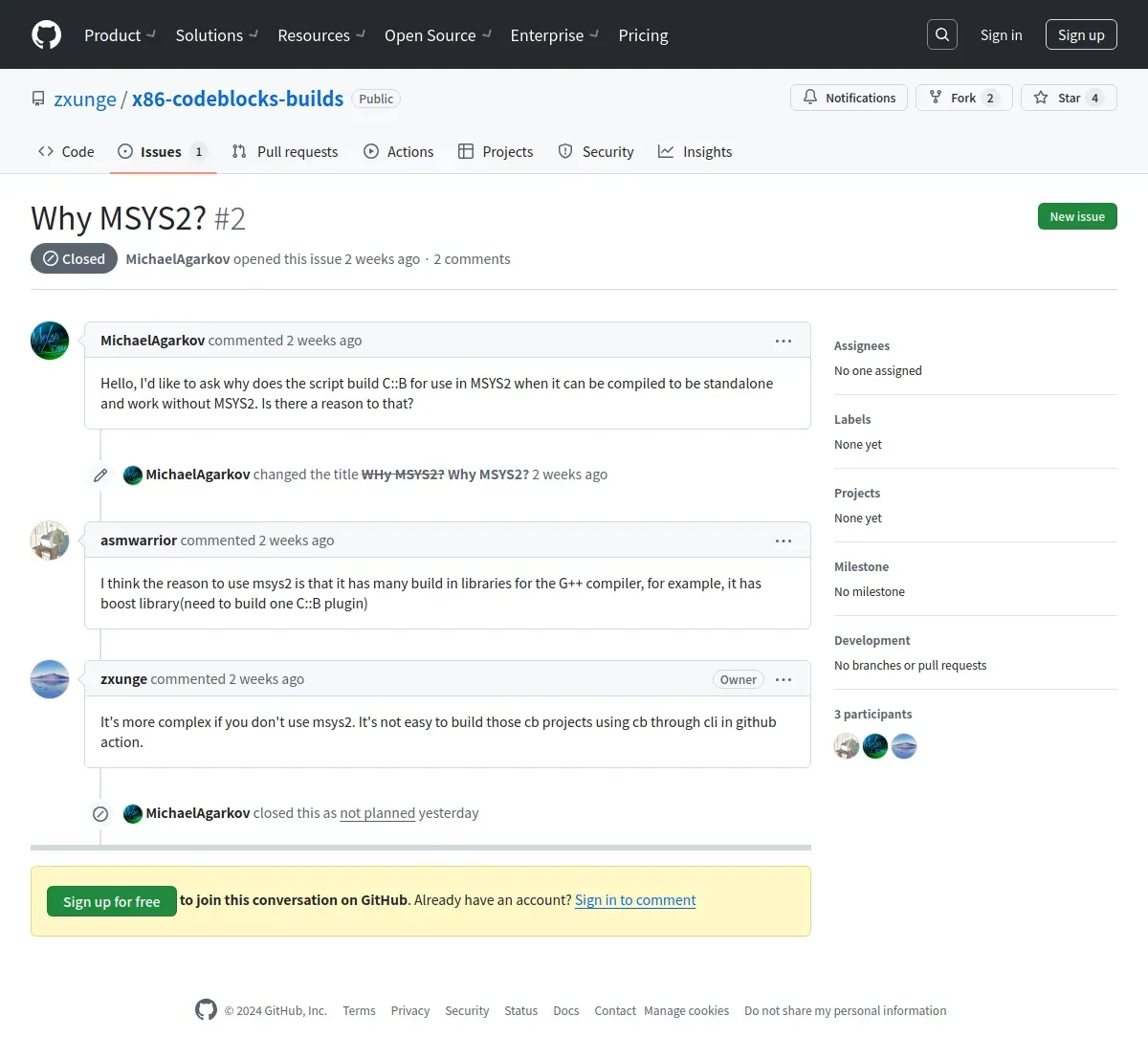Screen dimensions: 1148x1060
Task: Switch to the Pull requests tab
Action: coord(285,151)
